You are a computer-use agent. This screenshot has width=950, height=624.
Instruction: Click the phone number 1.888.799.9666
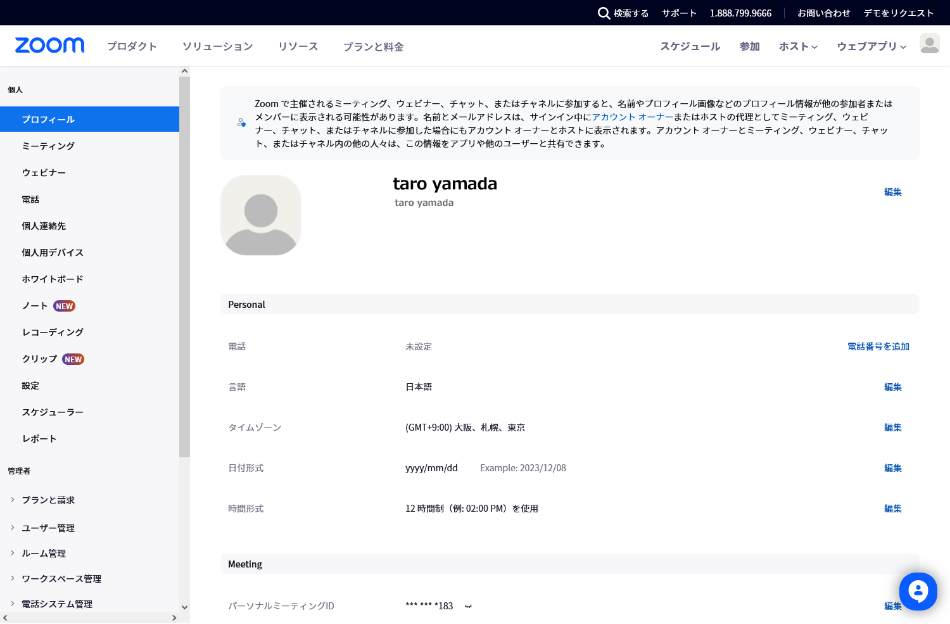pos(740,13)
